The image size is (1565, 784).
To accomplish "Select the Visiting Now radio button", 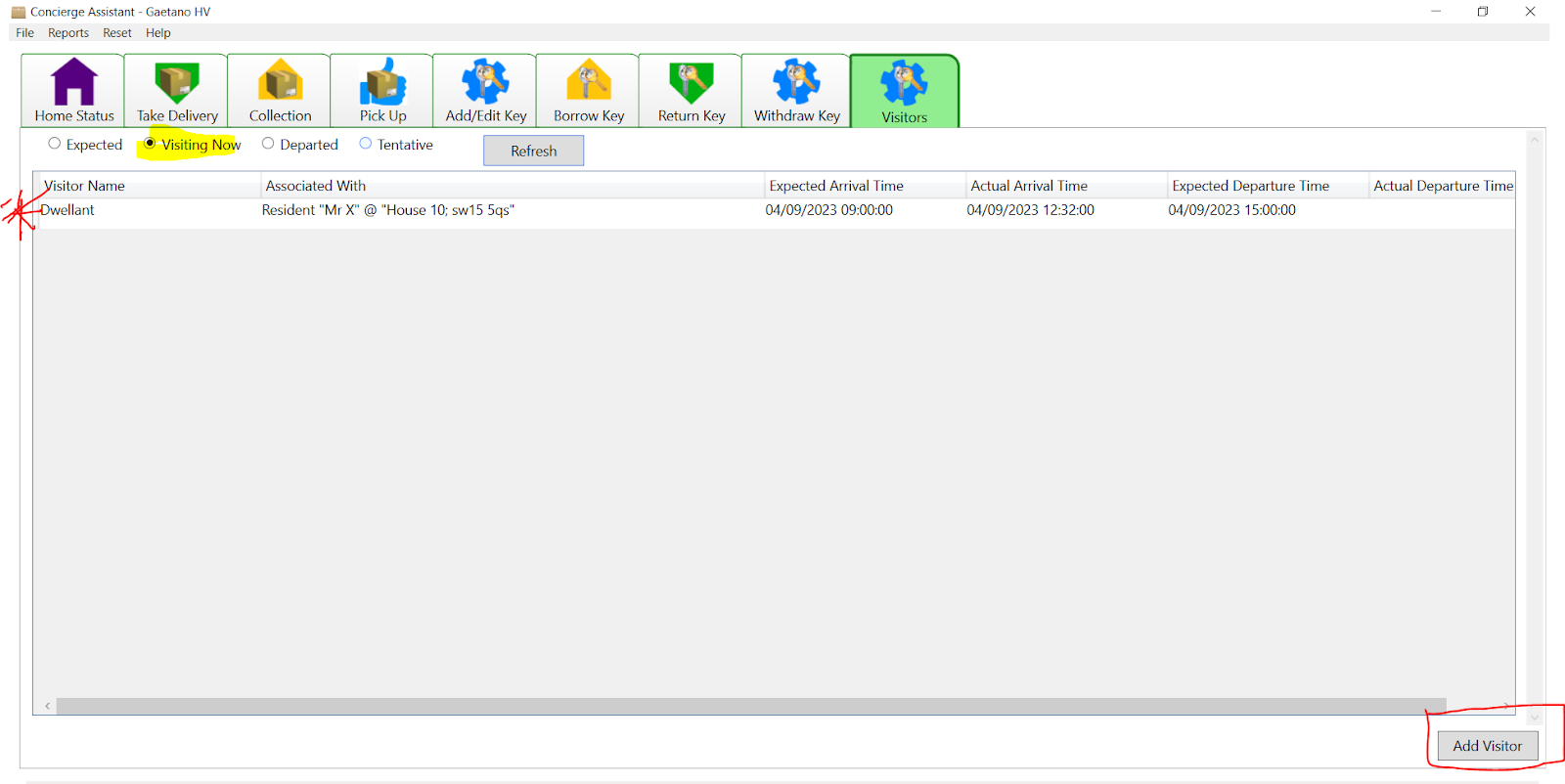I will [x=150, y=144].
